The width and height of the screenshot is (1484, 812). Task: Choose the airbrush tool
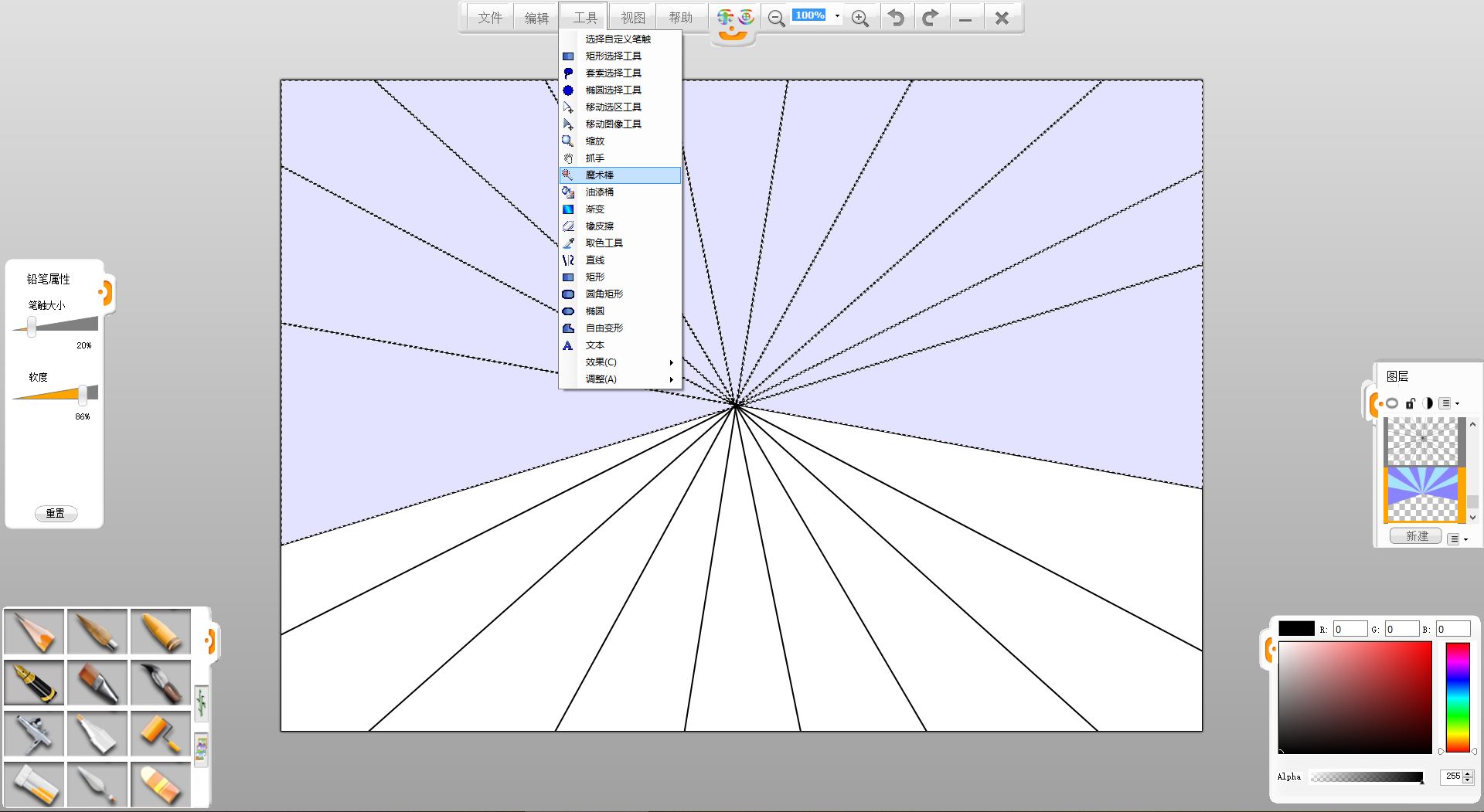[34, 733]
